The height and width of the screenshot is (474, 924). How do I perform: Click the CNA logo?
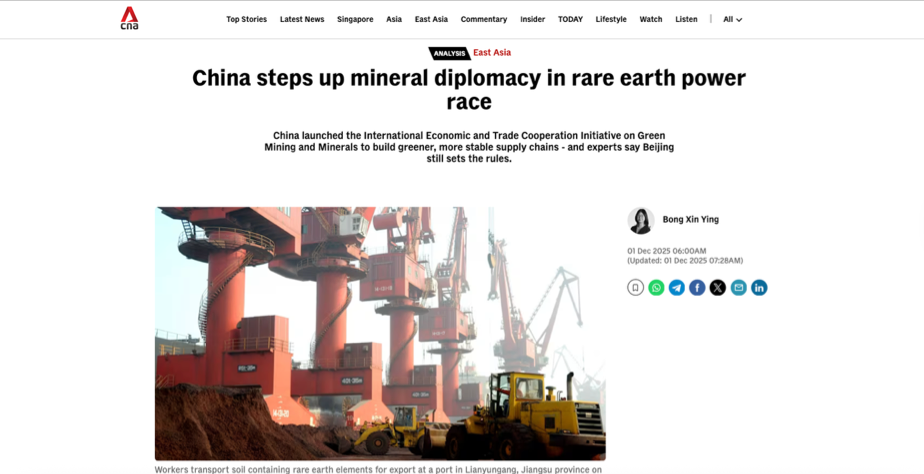click(130, 18)
